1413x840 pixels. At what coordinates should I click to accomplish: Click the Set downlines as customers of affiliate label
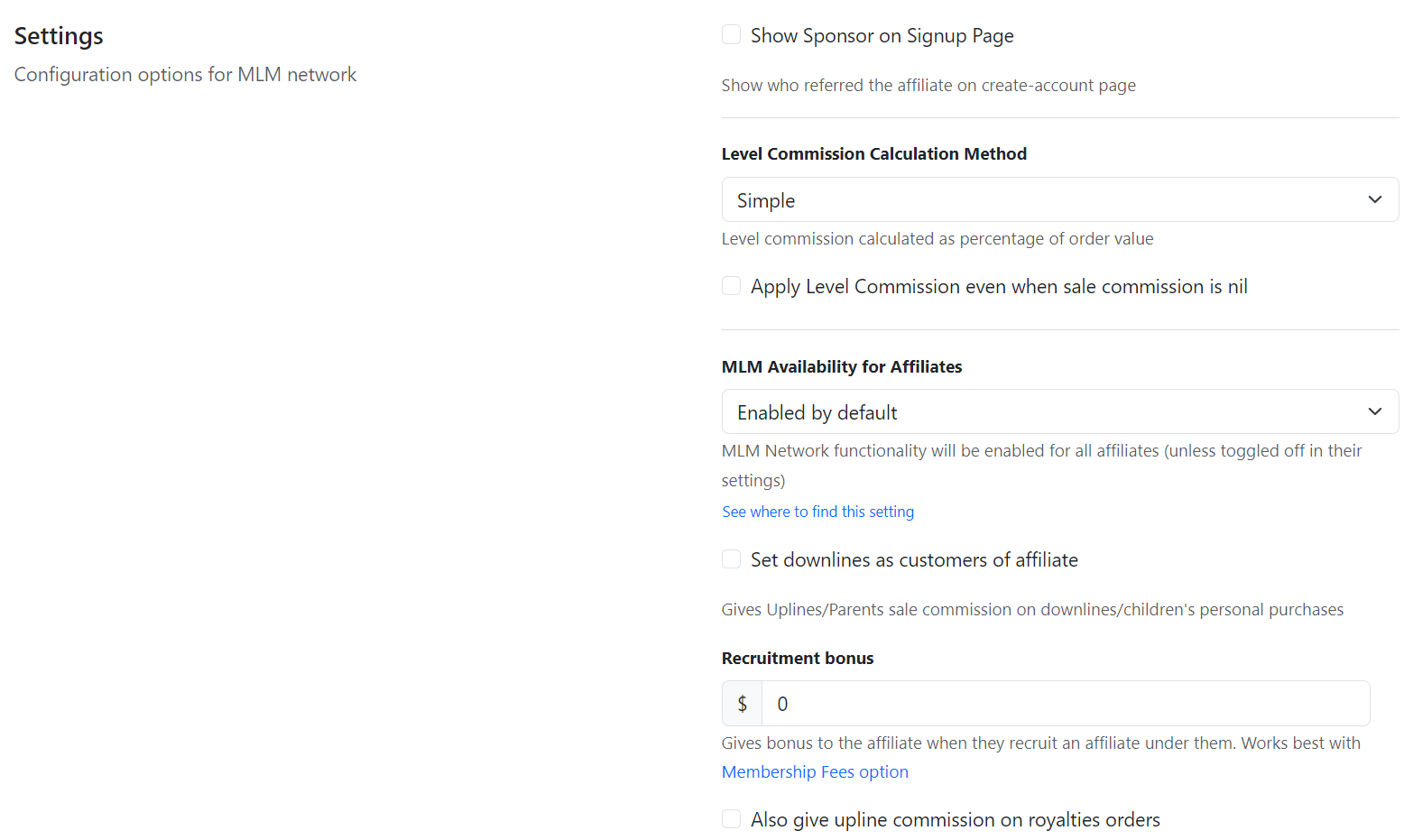914,560
